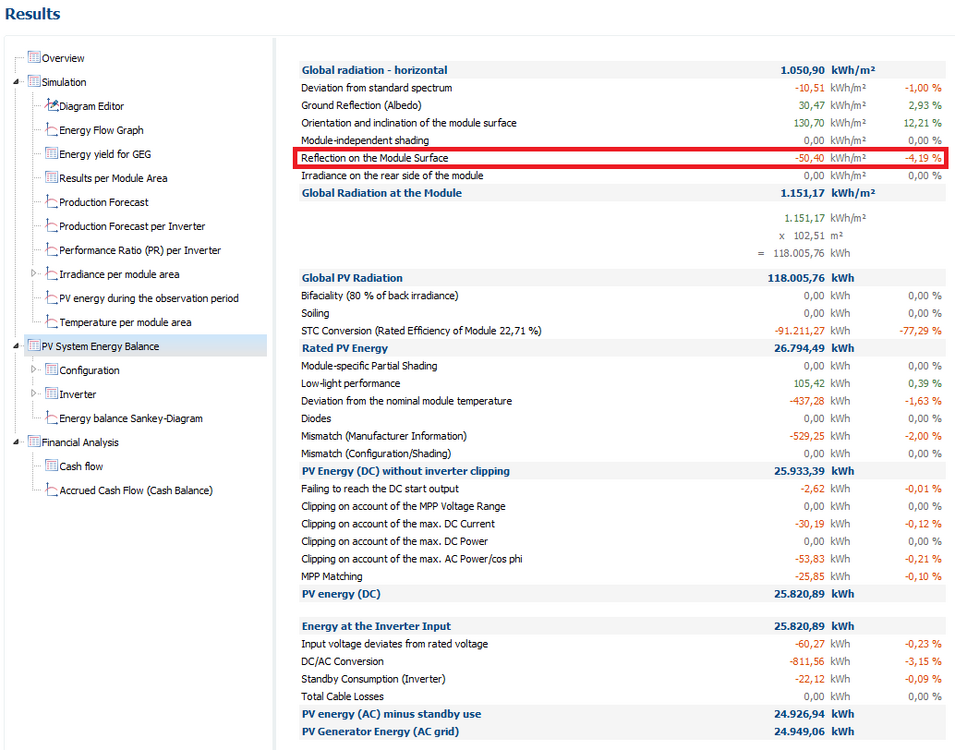Viewport: 955px width, 750px height.
Task: Click the Cash flow table icon
Action: pyautogui.click(x=52, y=466)
